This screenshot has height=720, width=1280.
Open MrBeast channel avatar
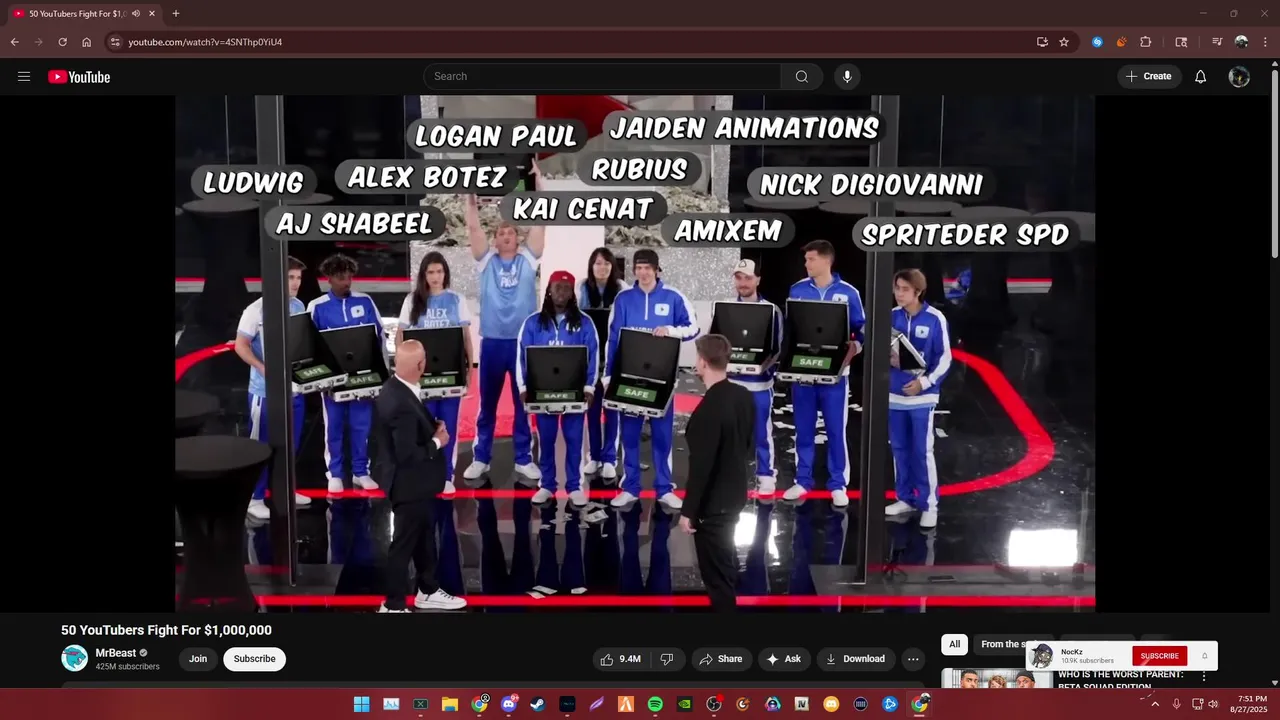tap(75, 658)
